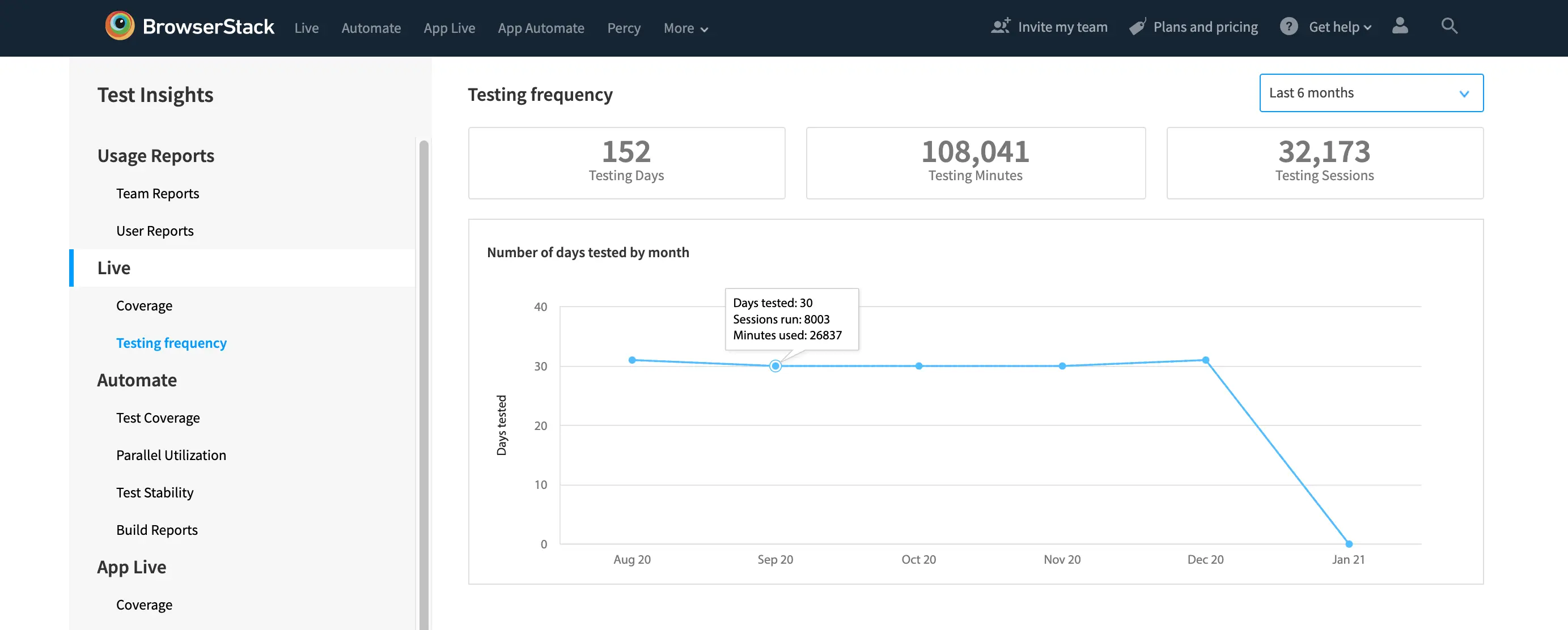Click the Plans and pricing tag icon
The width and height of the screenshot is (1568, 630).
point(1137,27)
